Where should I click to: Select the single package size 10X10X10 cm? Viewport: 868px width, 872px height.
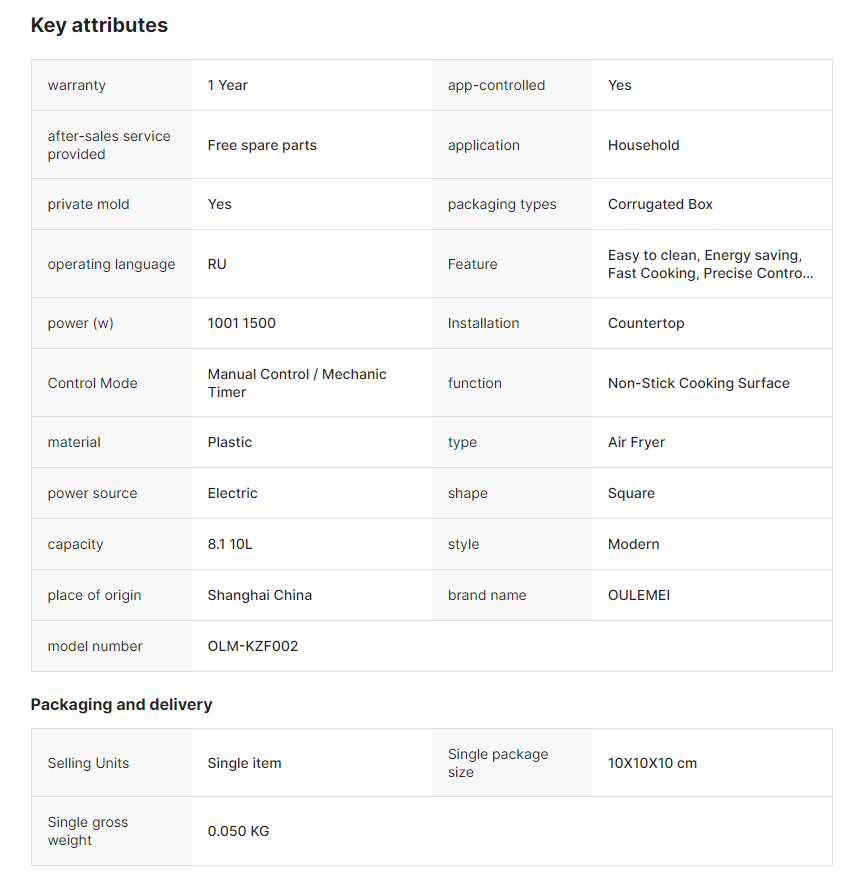pos(652,763)
